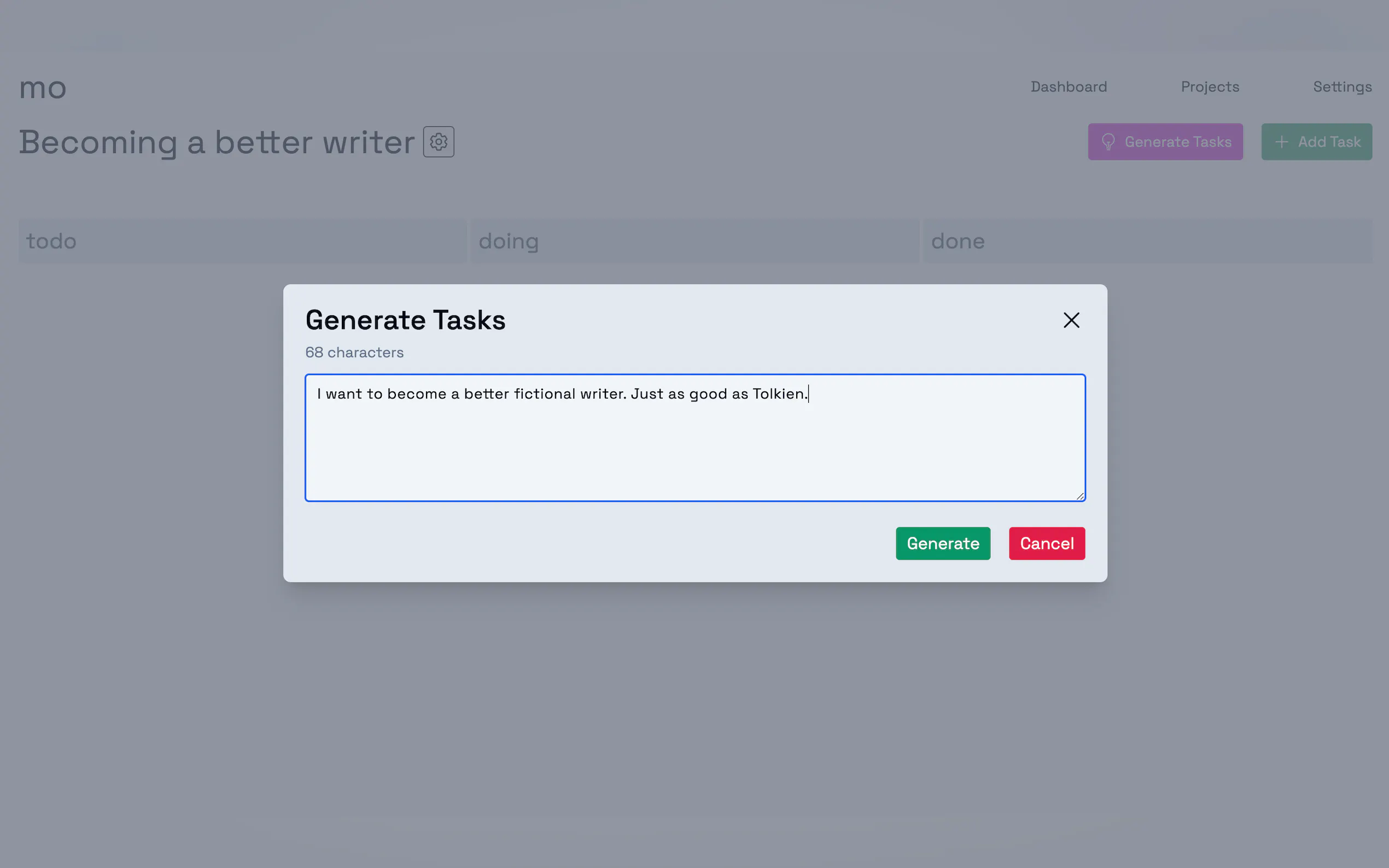The image size is (1389, 868).
Task: Select the done column header
Action: point(1147,241)
